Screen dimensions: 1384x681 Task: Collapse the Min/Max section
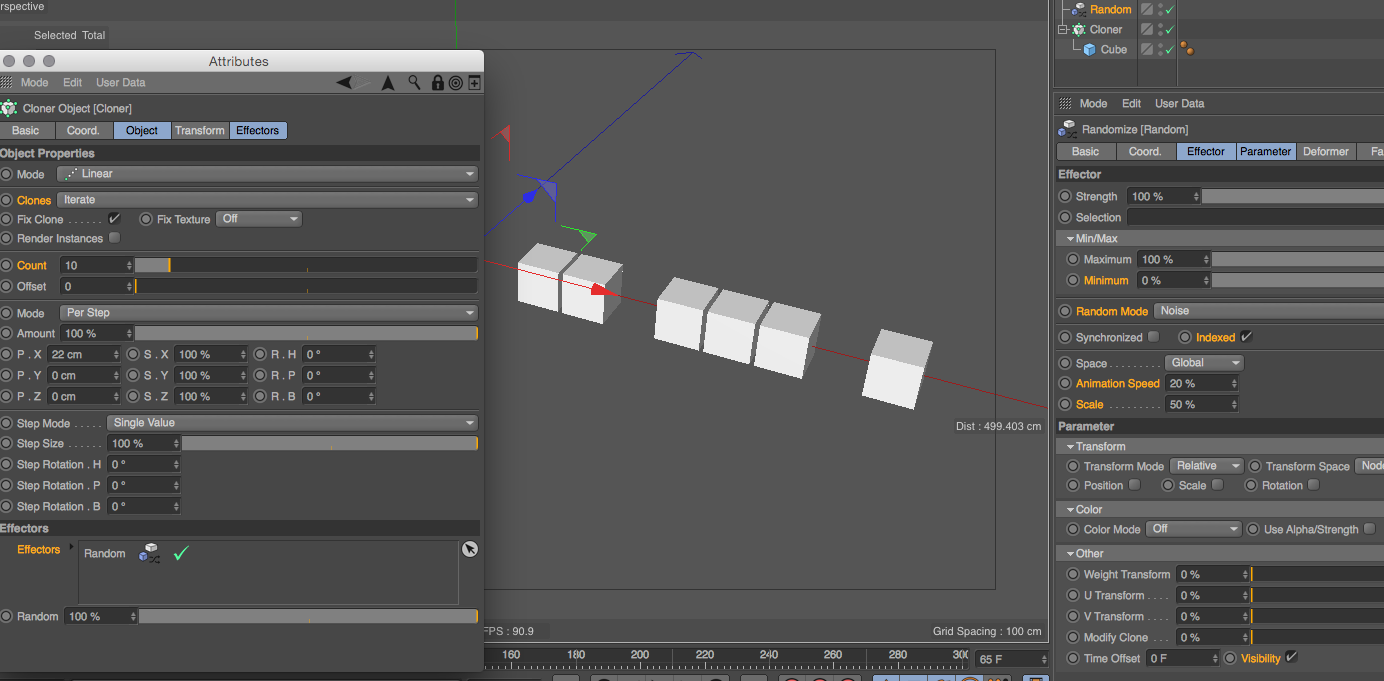(1070, 239)
